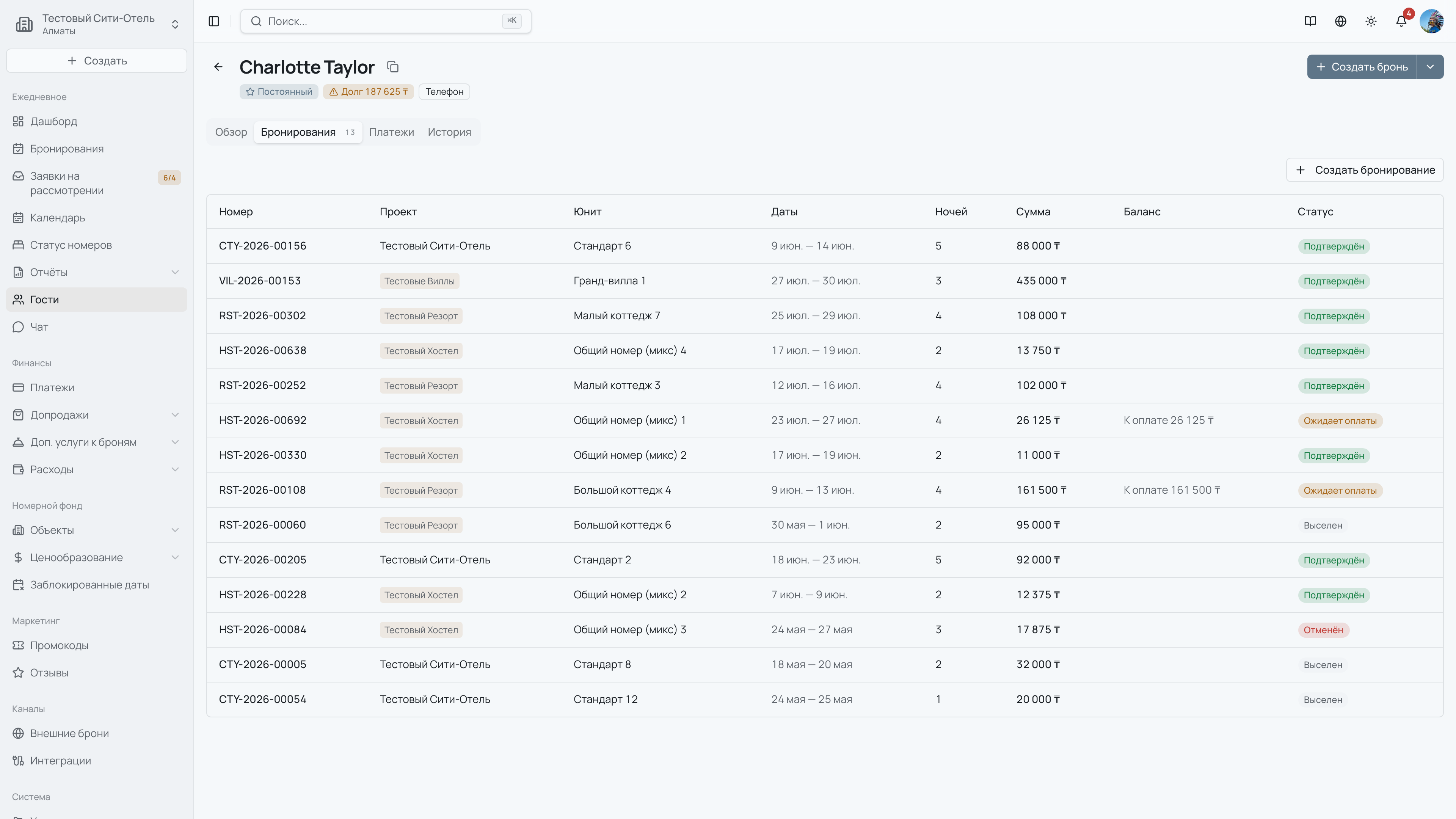
Task: Open Гости sidebar item
Action: click(97, 300)
